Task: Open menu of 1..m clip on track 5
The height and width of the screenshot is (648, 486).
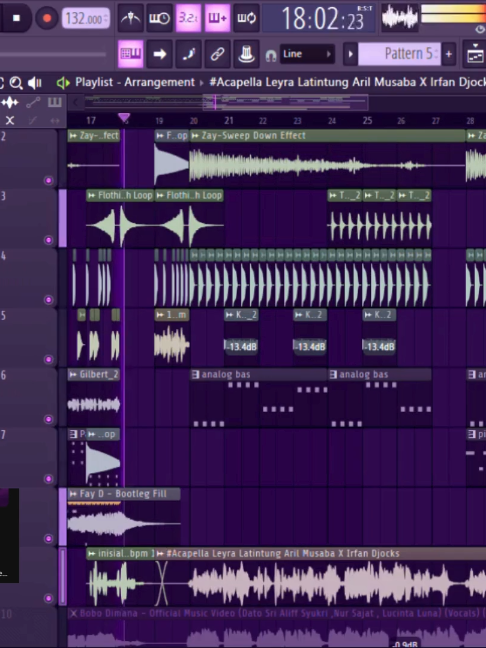Action: tap(160, 315)
